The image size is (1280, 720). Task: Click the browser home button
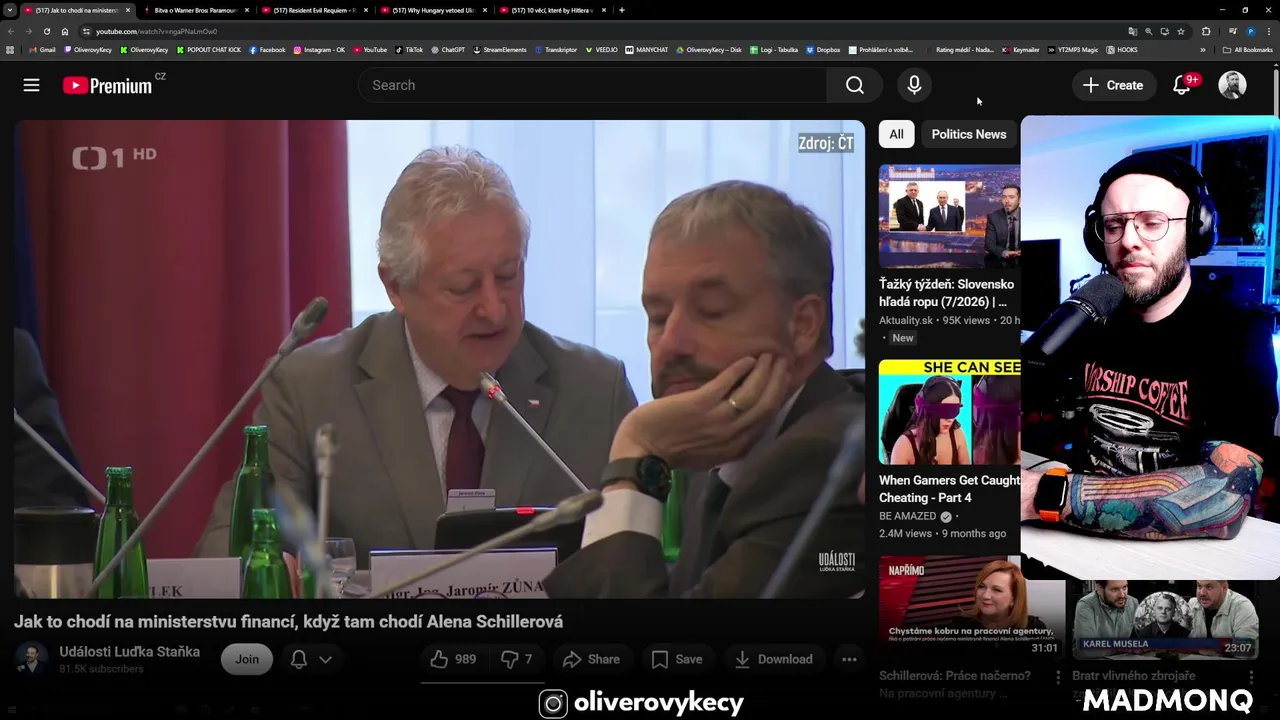(65, 31)
